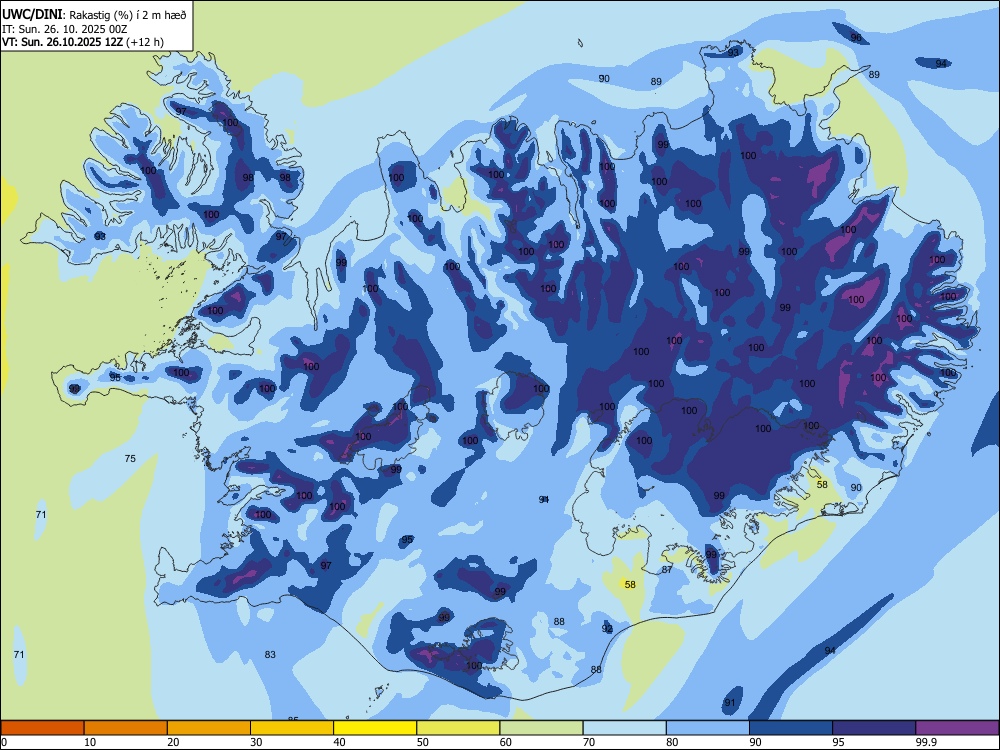Click the amber 20–30 legend swatch

pos(209,728)
